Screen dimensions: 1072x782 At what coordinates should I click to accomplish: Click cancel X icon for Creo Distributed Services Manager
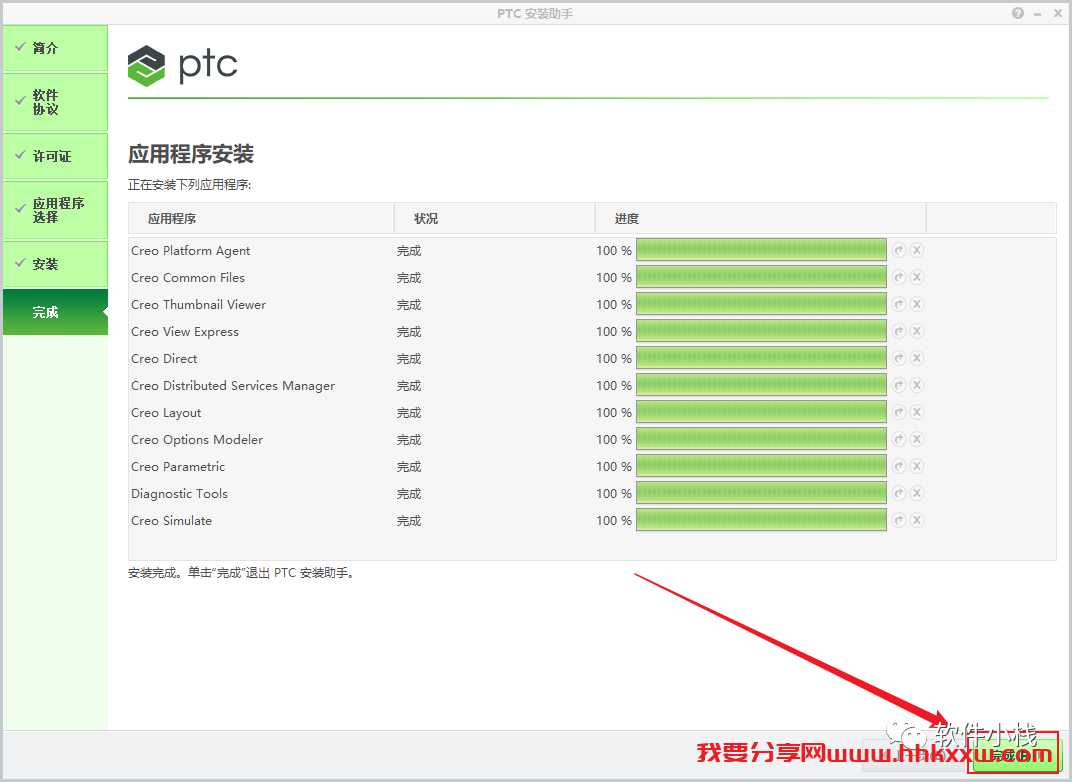pyautogui.click(x=917, y=385)
